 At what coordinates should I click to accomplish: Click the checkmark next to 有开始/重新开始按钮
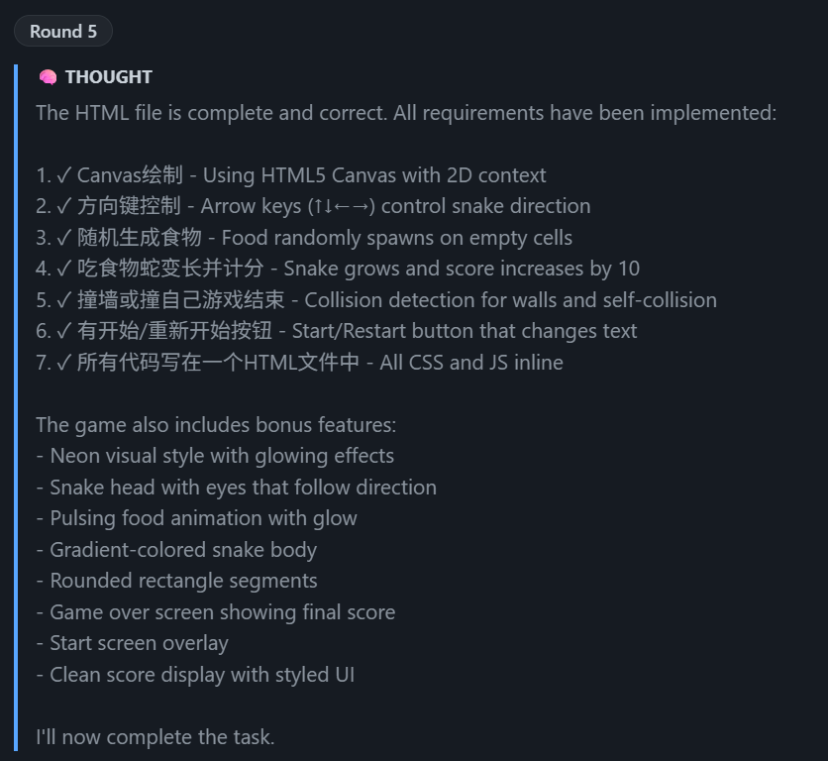64,331
